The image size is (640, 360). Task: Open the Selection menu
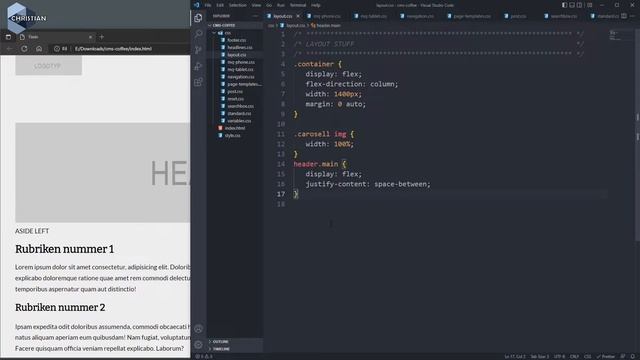(x=238, y=5)
